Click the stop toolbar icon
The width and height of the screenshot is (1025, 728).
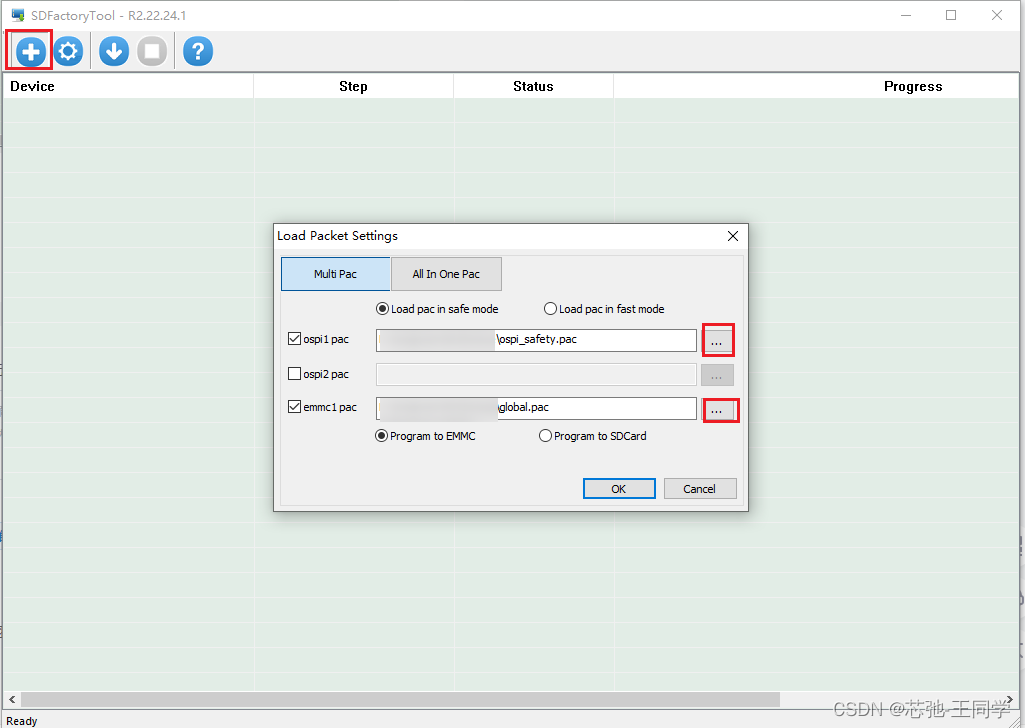pos(152,50)
